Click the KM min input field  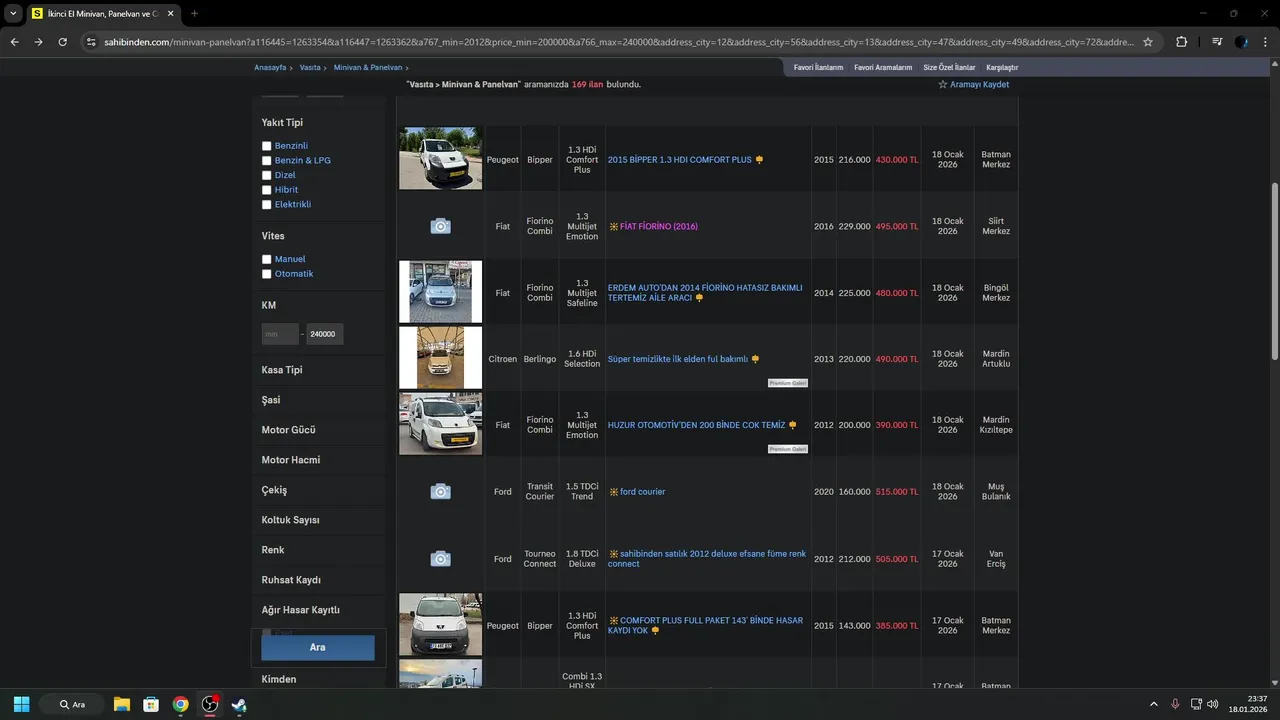click(280, 334)
